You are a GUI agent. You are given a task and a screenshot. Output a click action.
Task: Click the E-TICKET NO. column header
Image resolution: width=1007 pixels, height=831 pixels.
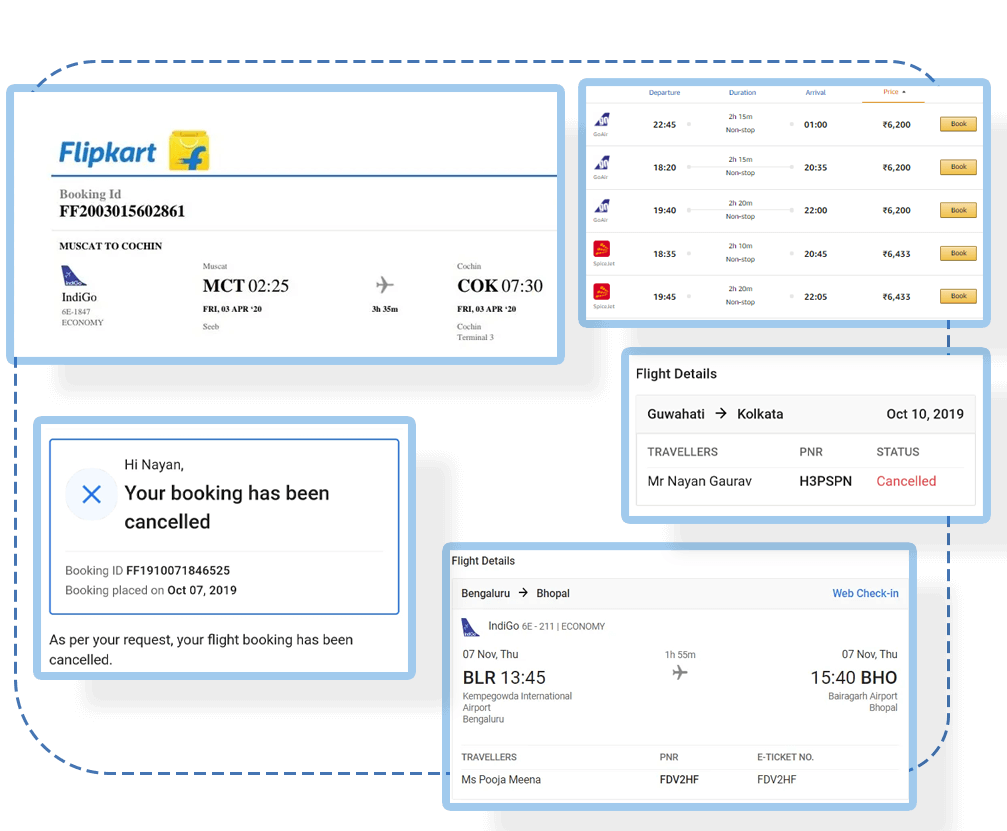coord(785,757)
